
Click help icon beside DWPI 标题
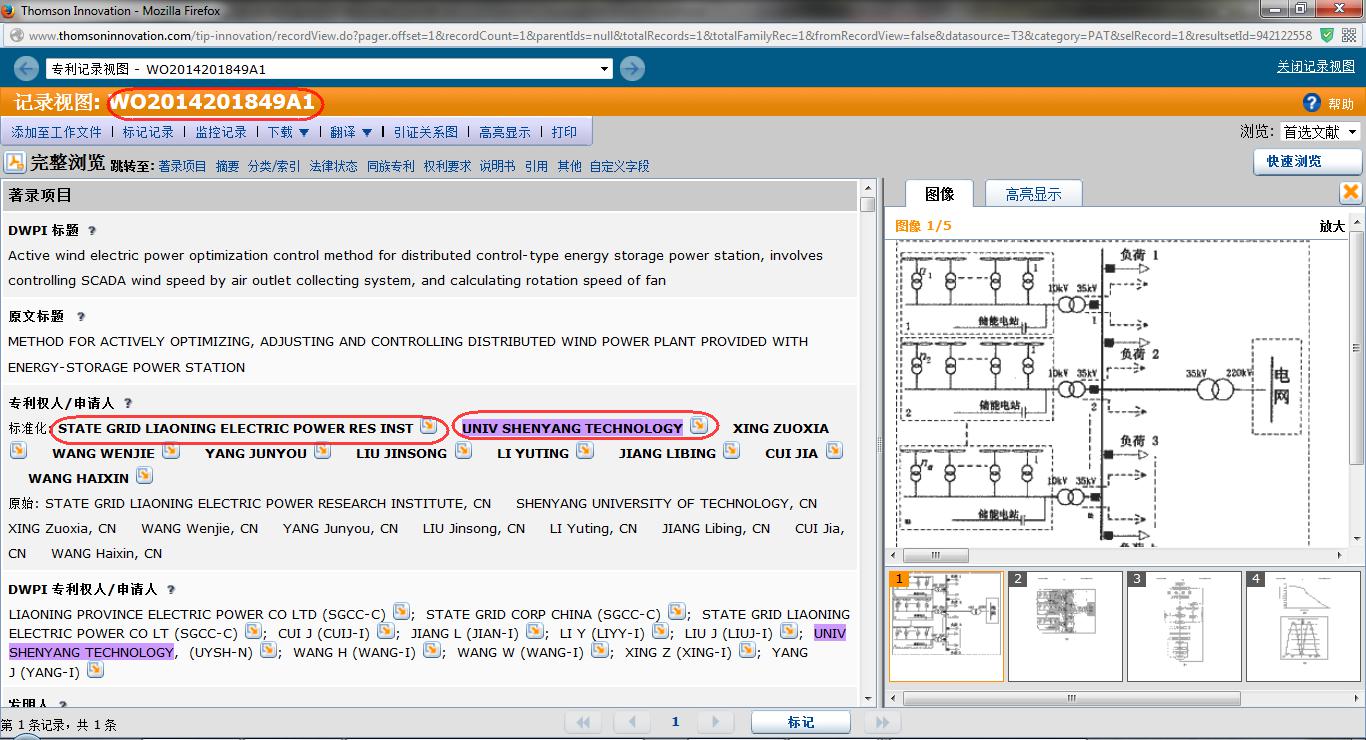(92, 231)
